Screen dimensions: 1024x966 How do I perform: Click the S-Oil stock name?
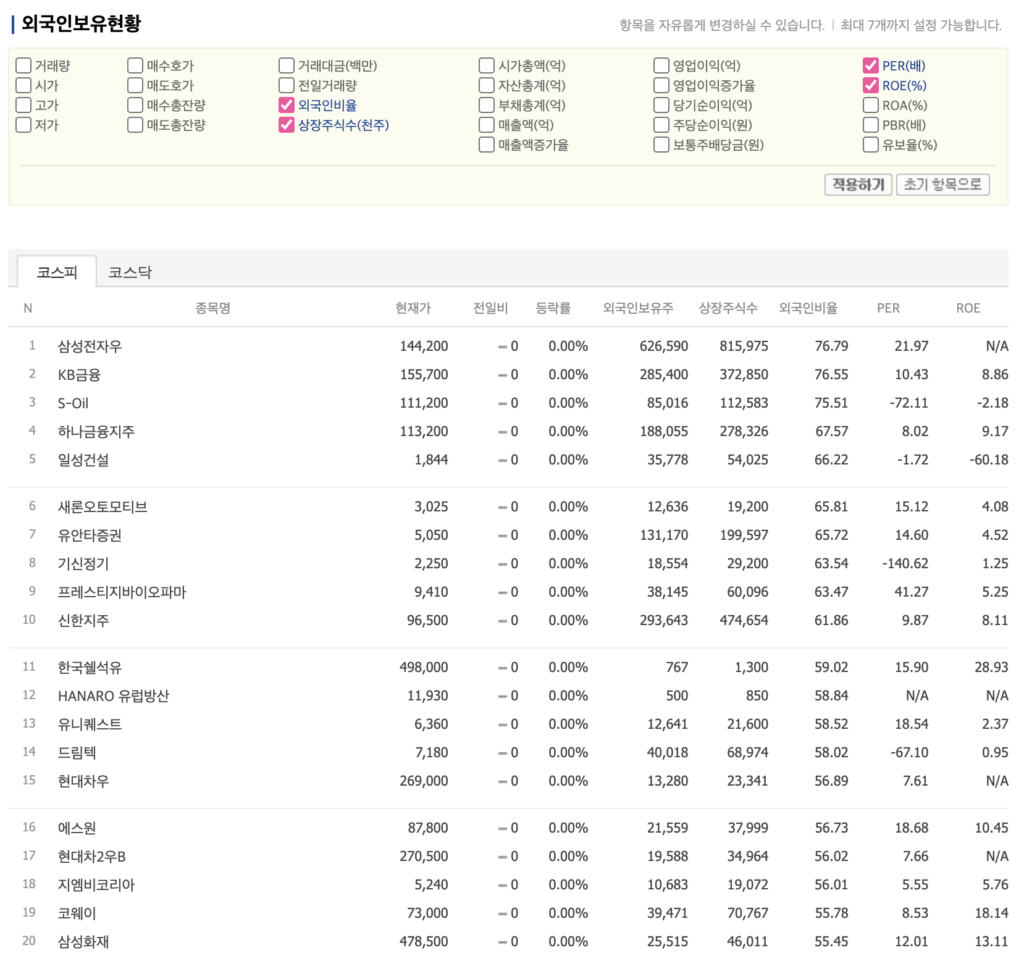[73, 403]
